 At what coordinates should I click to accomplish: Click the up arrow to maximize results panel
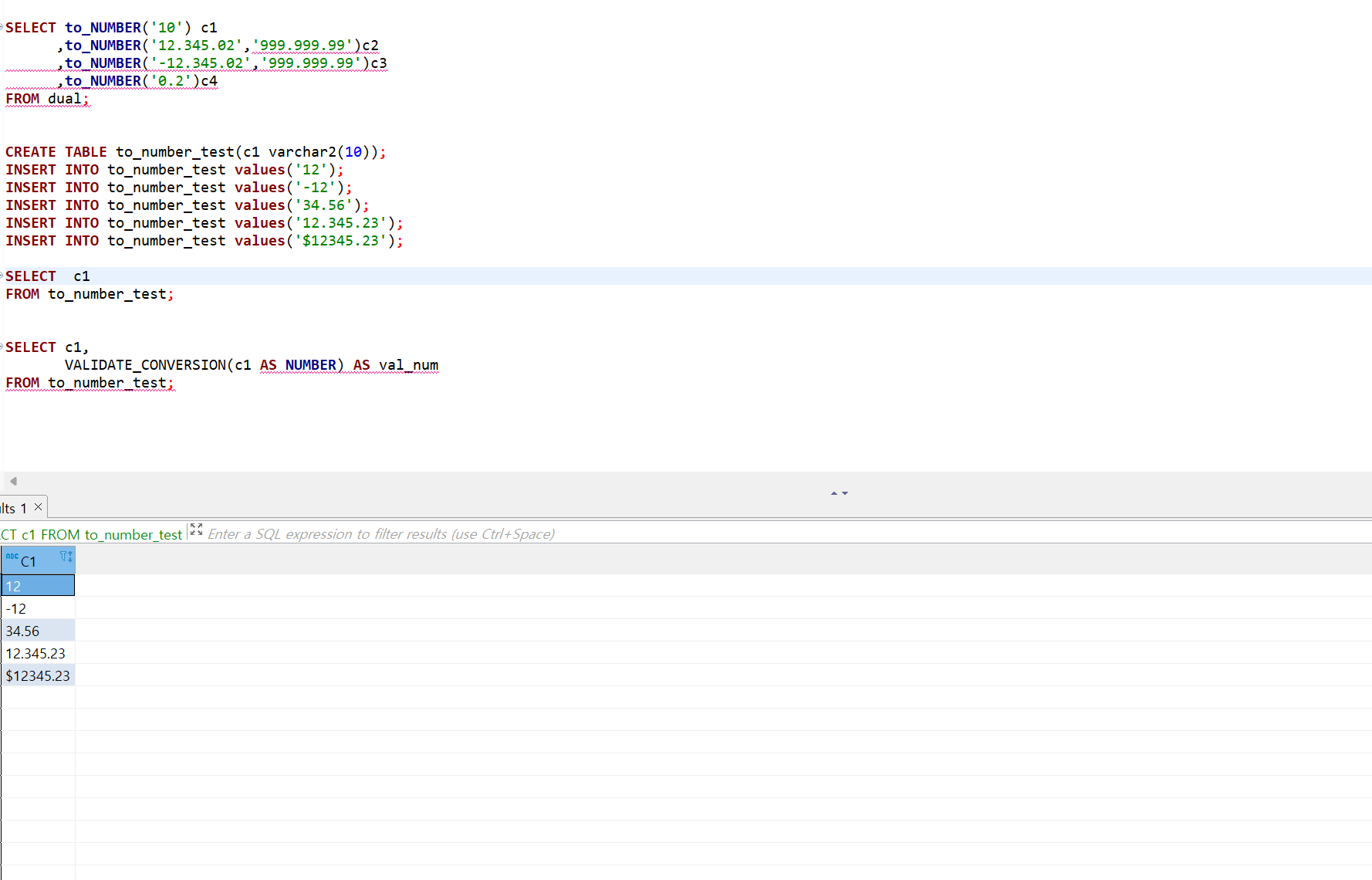[x=833, y=492]
